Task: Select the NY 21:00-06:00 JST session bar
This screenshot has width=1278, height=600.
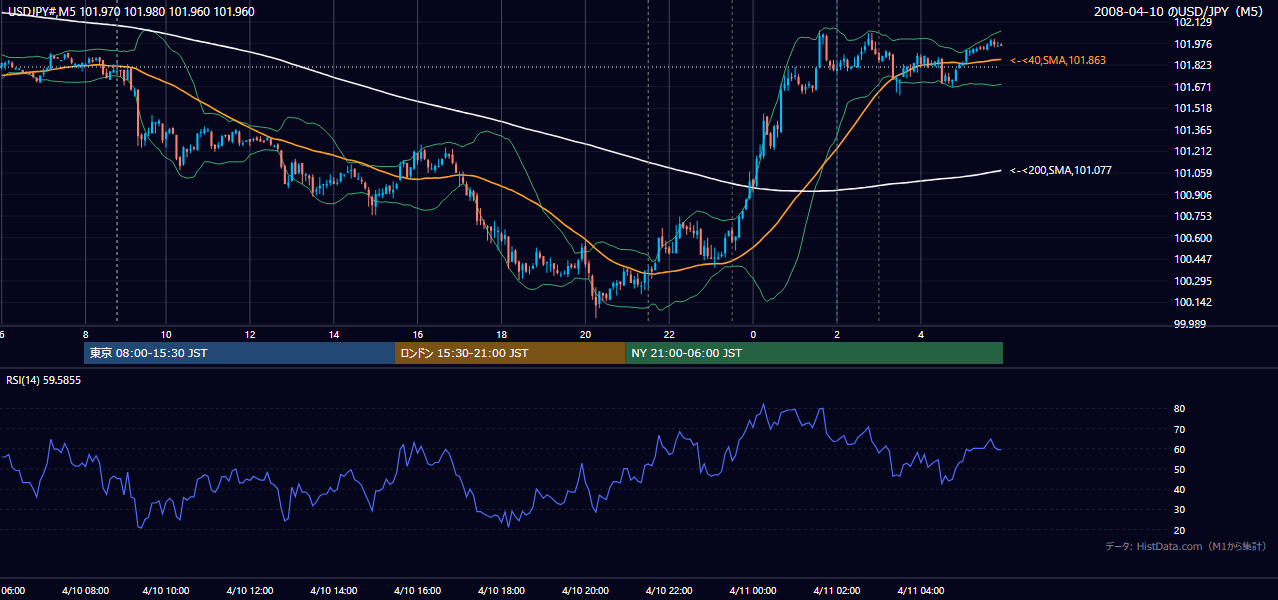Action: pos(814,353)
